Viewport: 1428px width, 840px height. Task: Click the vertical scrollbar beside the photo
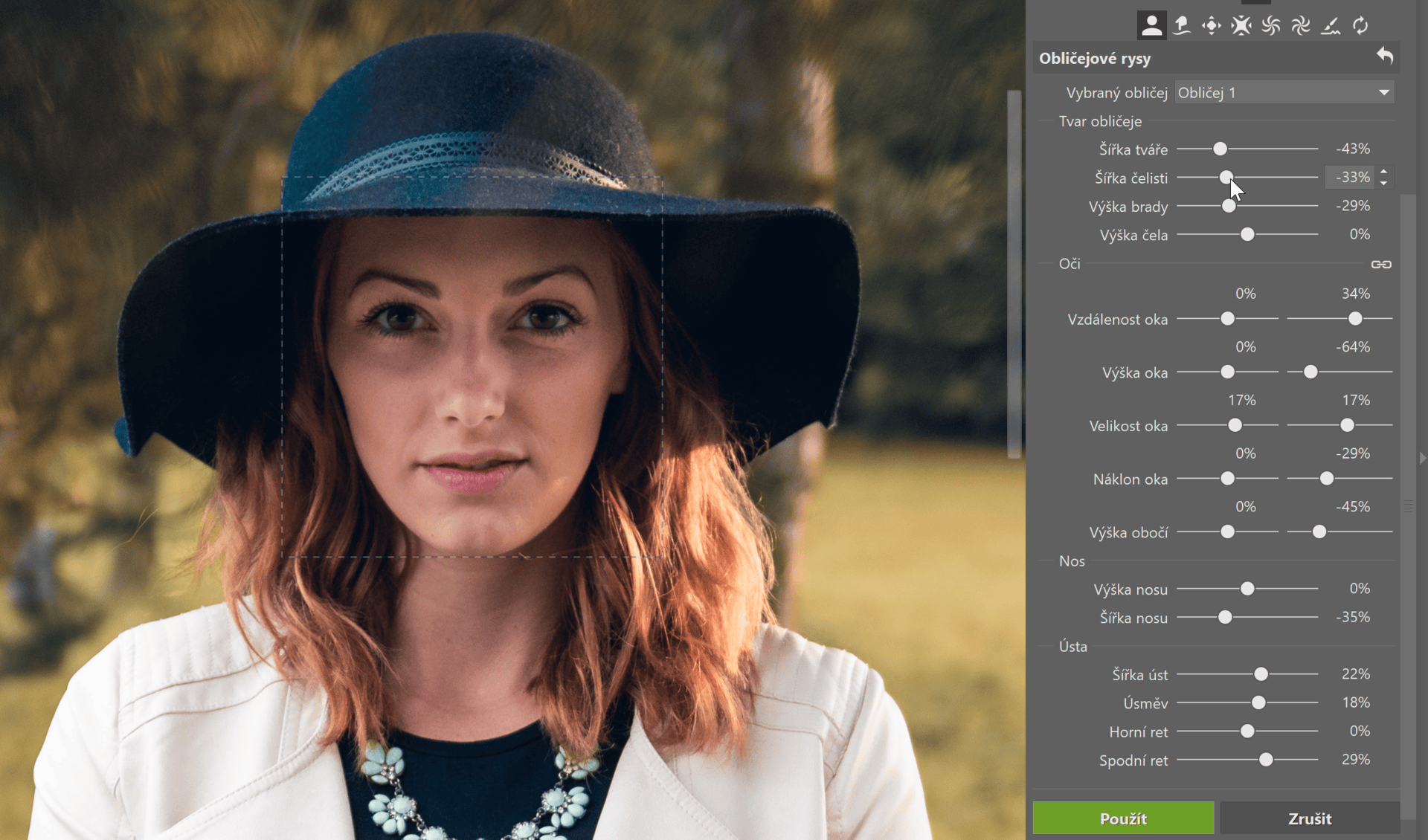[x=1014, y=275]
